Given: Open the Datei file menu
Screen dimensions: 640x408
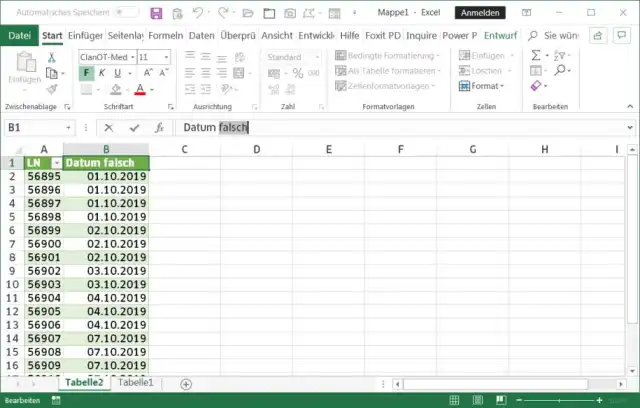Looking at the screenshot, I should 19,35.
